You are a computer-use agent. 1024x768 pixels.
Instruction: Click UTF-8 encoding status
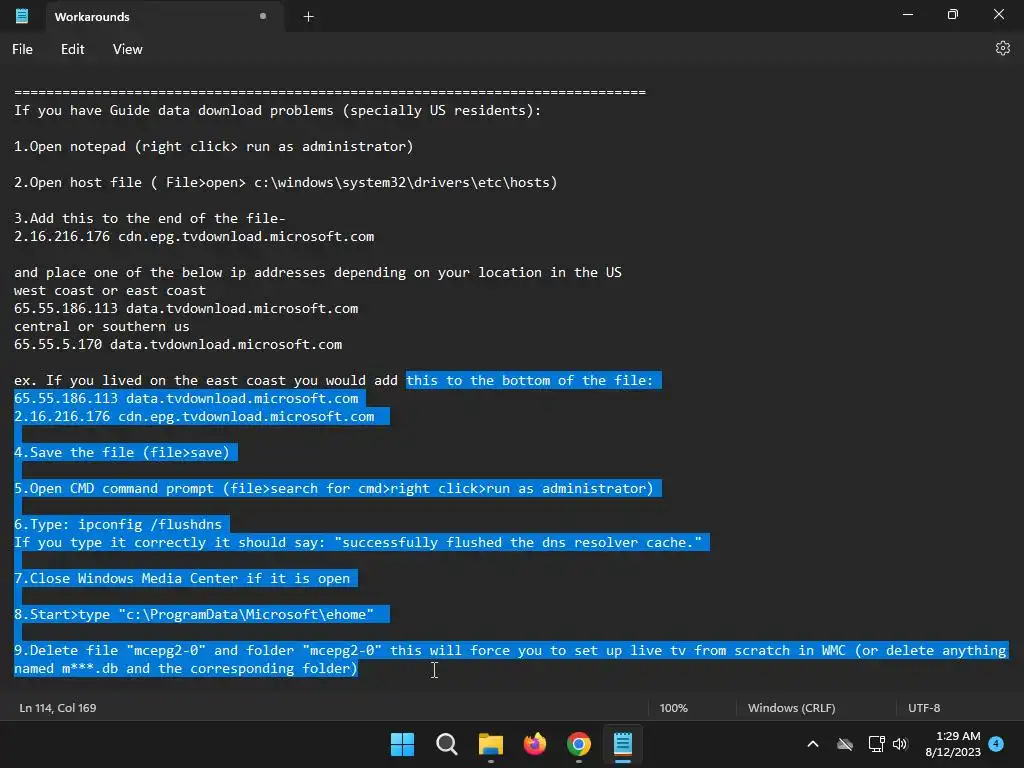924,708
